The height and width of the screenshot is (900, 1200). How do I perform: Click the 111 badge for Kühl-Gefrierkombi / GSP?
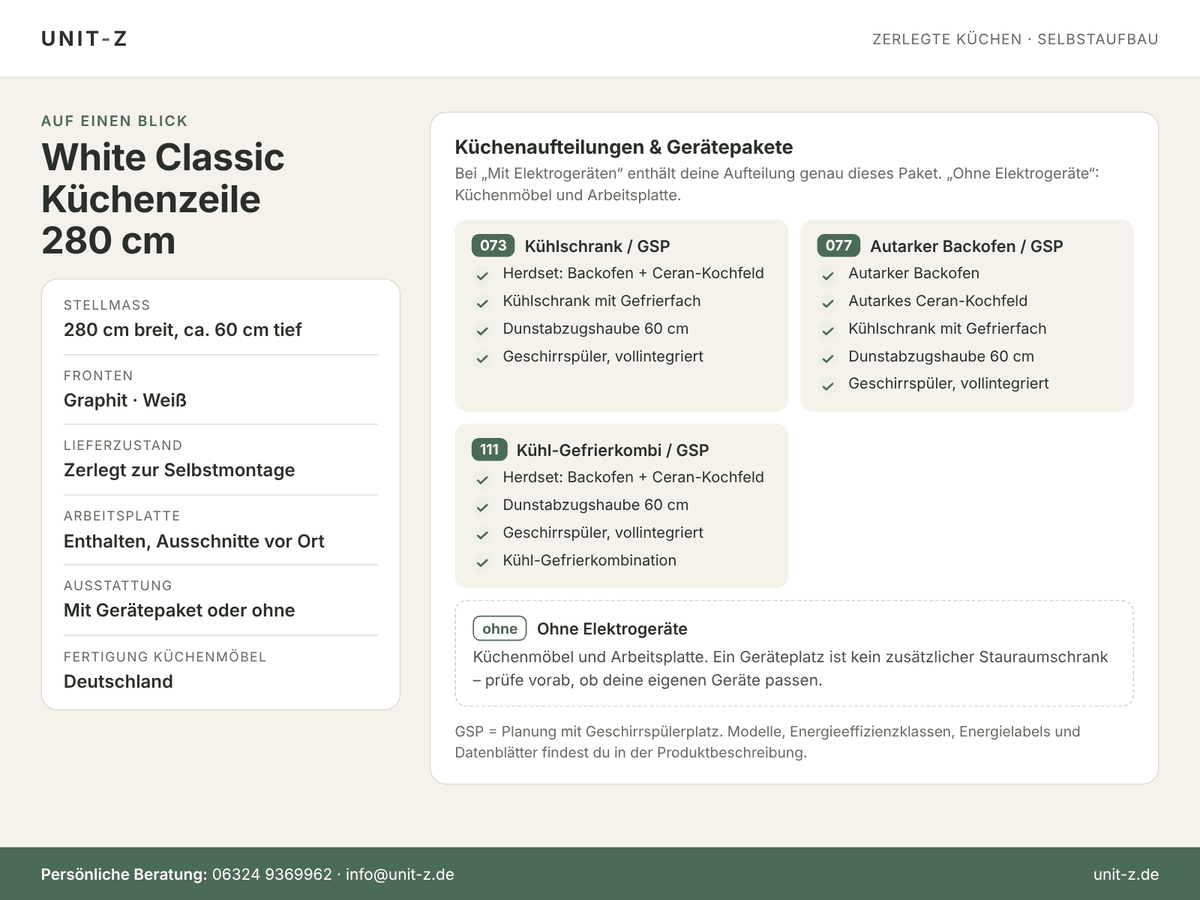489,450
